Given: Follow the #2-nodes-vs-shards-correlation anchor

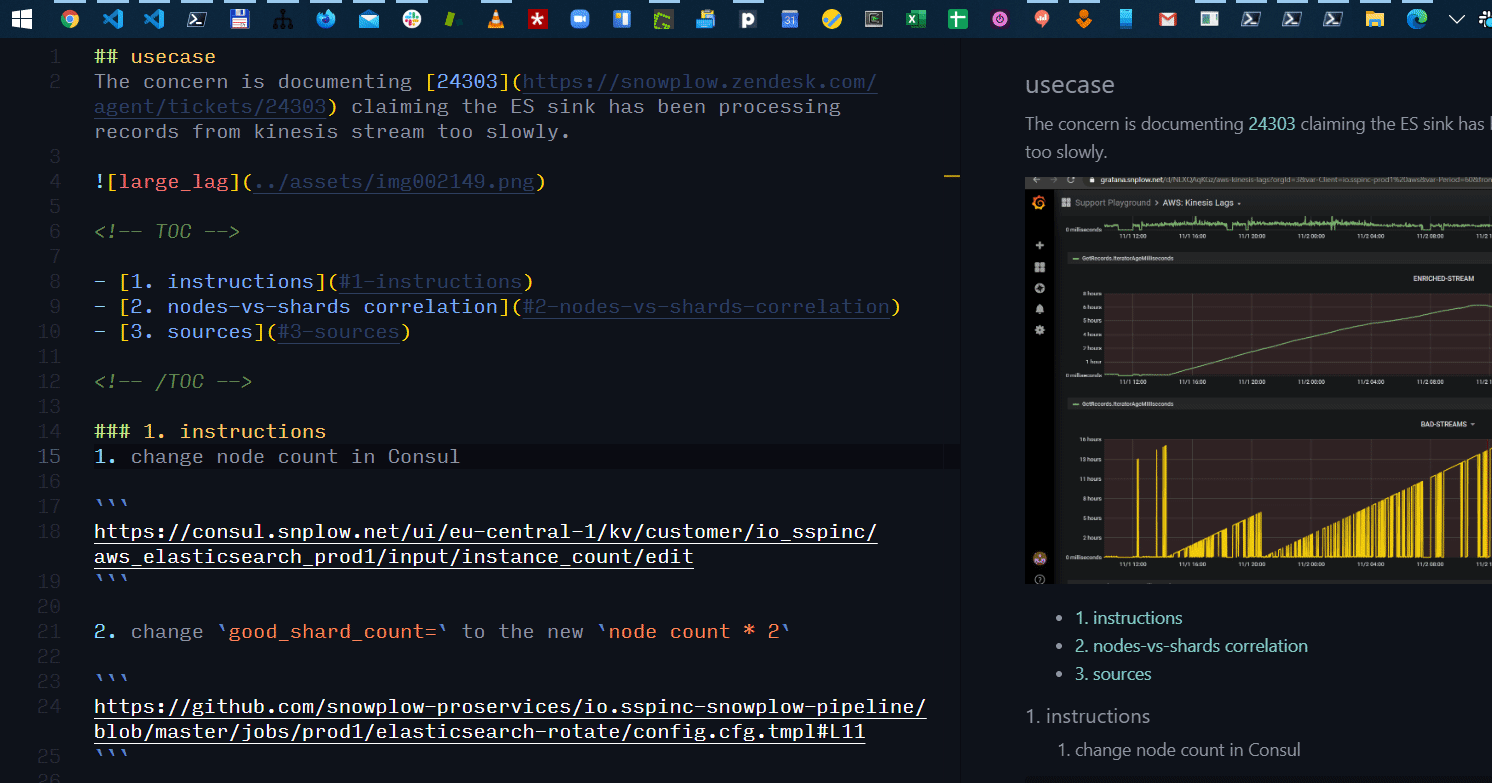Looking at the screenshot, I should (706, 307).
